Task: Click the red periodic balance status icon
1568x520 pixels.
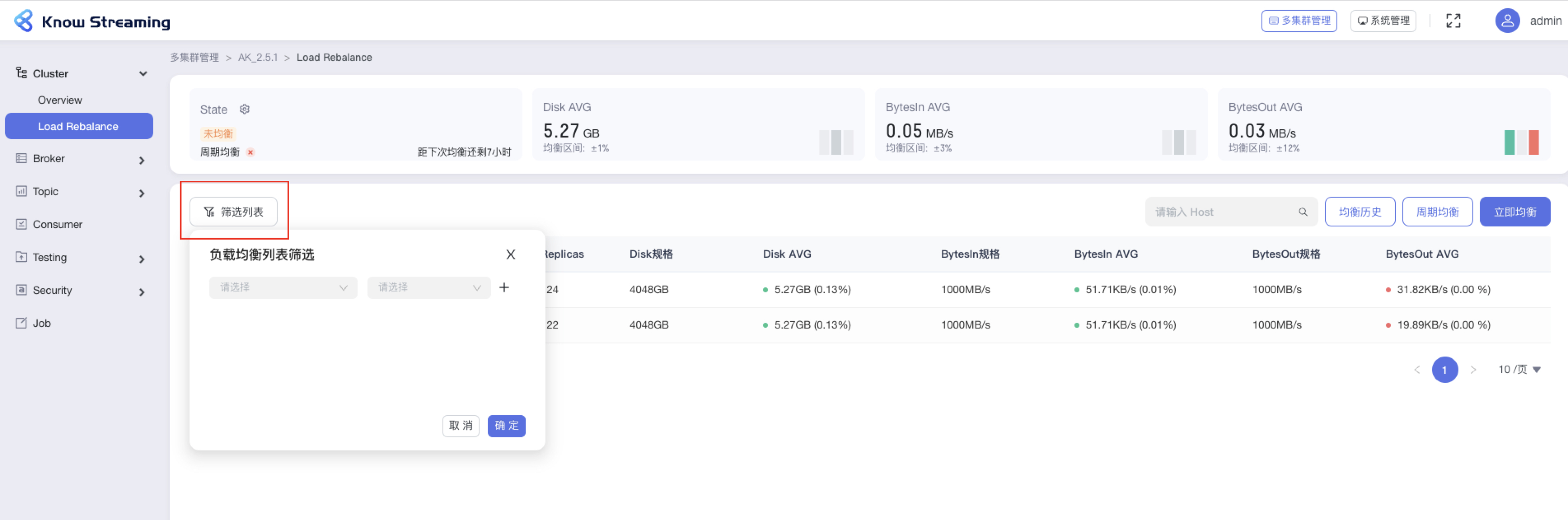Action: point(250,152)
